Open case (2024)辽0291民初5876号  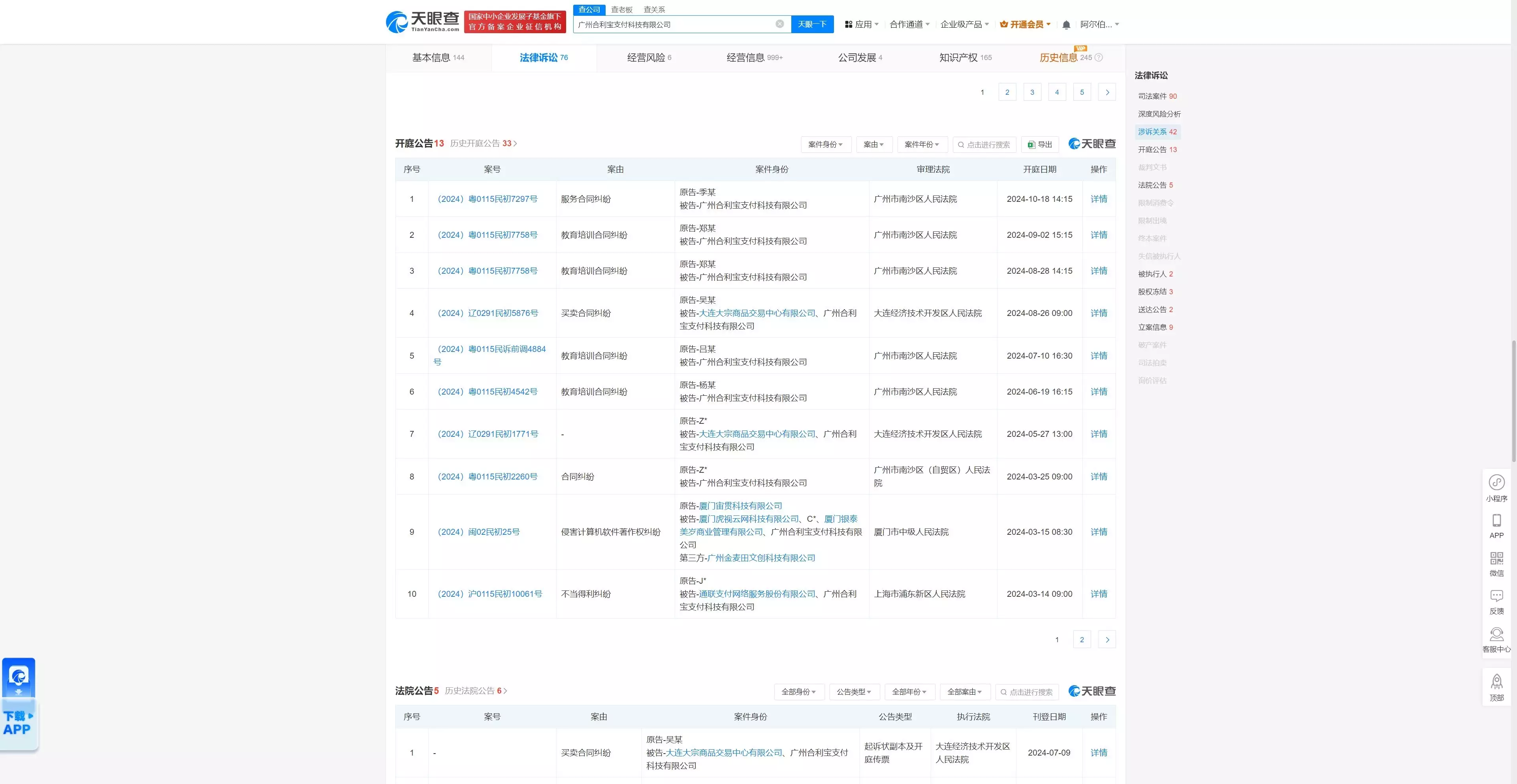tap(487, 313)
